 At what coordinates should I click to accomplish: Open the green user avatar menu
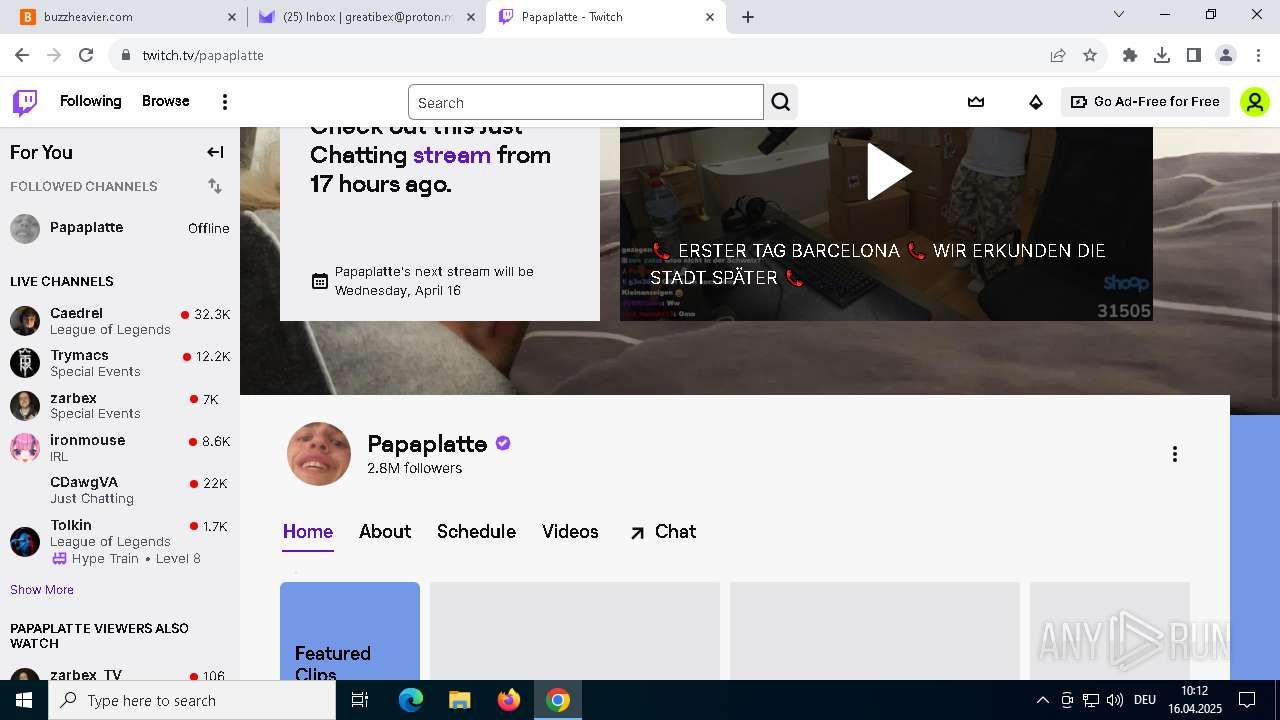tap(1254, 102)
